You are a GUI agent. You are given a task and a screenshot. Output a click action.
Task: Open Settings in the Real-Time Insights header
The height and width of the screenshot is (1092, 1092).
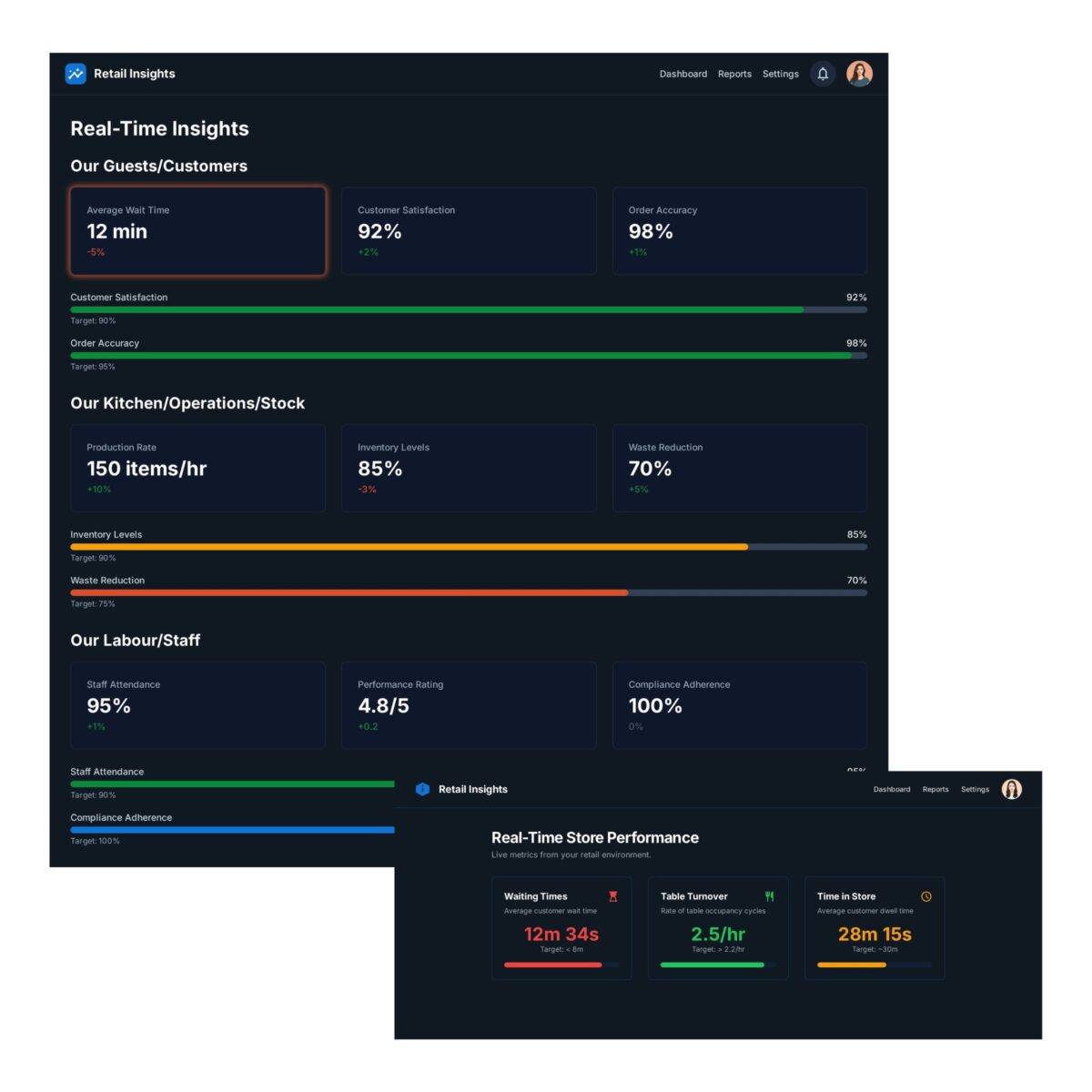780,74
